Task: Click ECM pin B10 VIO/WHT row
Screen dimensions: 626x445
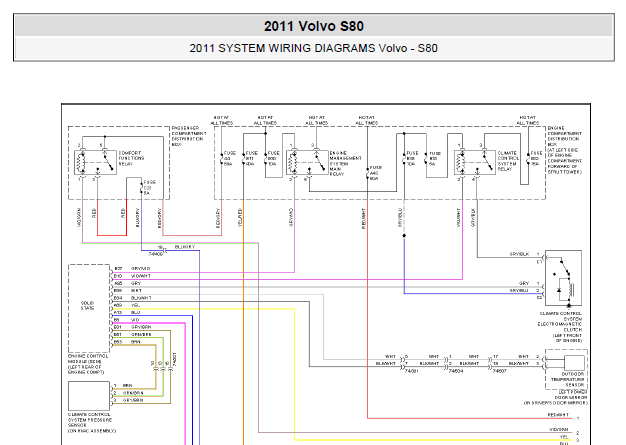Action: pyautogui.click(x=132, y=276)
